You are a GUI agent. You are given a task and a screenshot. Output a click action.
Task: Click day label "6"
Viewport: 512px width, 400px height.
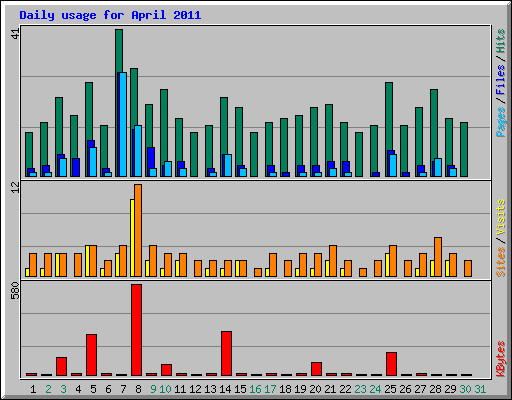tap(108, 389)
